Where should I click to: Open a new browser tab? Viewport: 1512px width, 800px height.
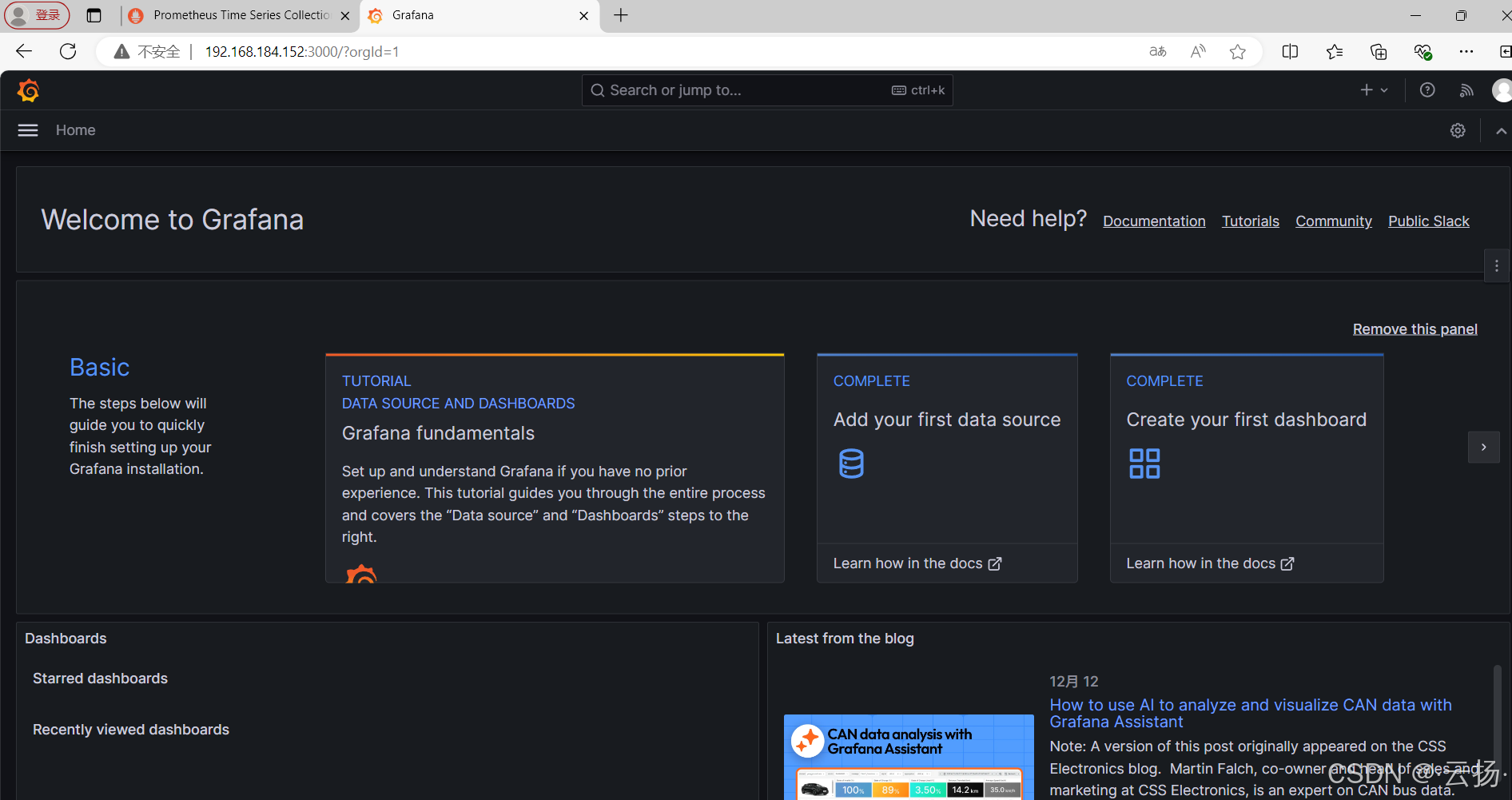pyautogui.click(x=621, y=15)
